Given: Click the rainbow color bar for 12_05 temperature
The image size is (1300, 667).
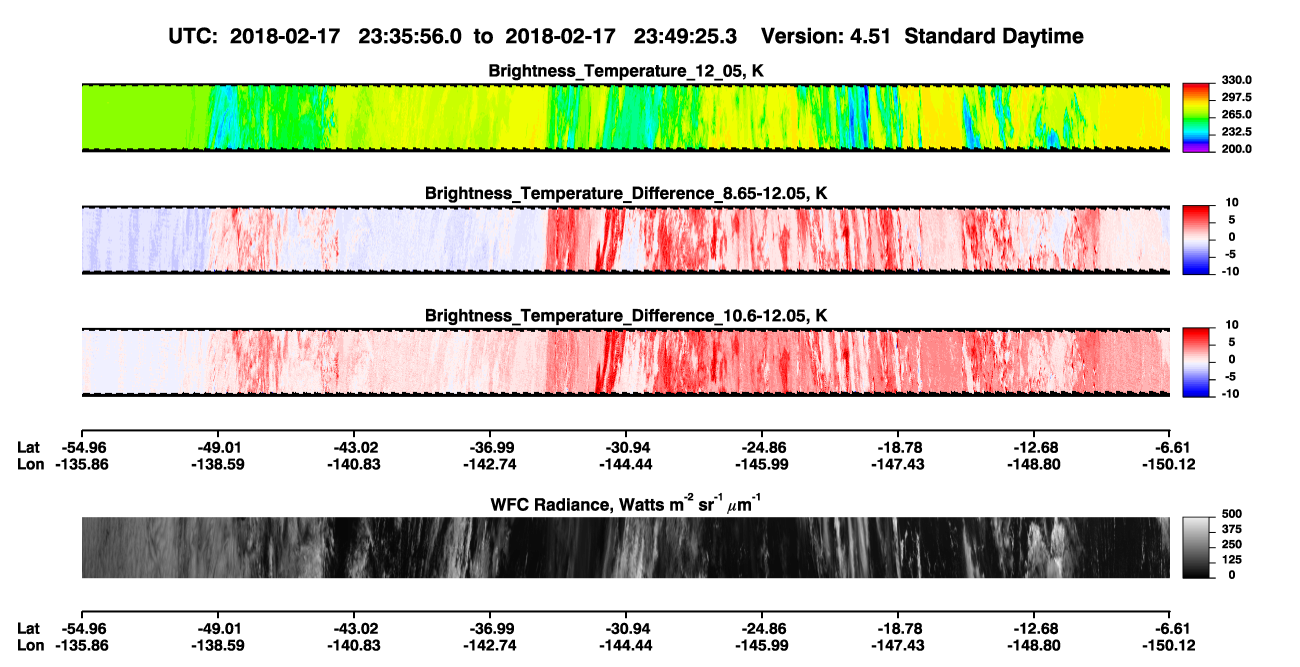Looking at the screenshot, I should coord(1196,117).
